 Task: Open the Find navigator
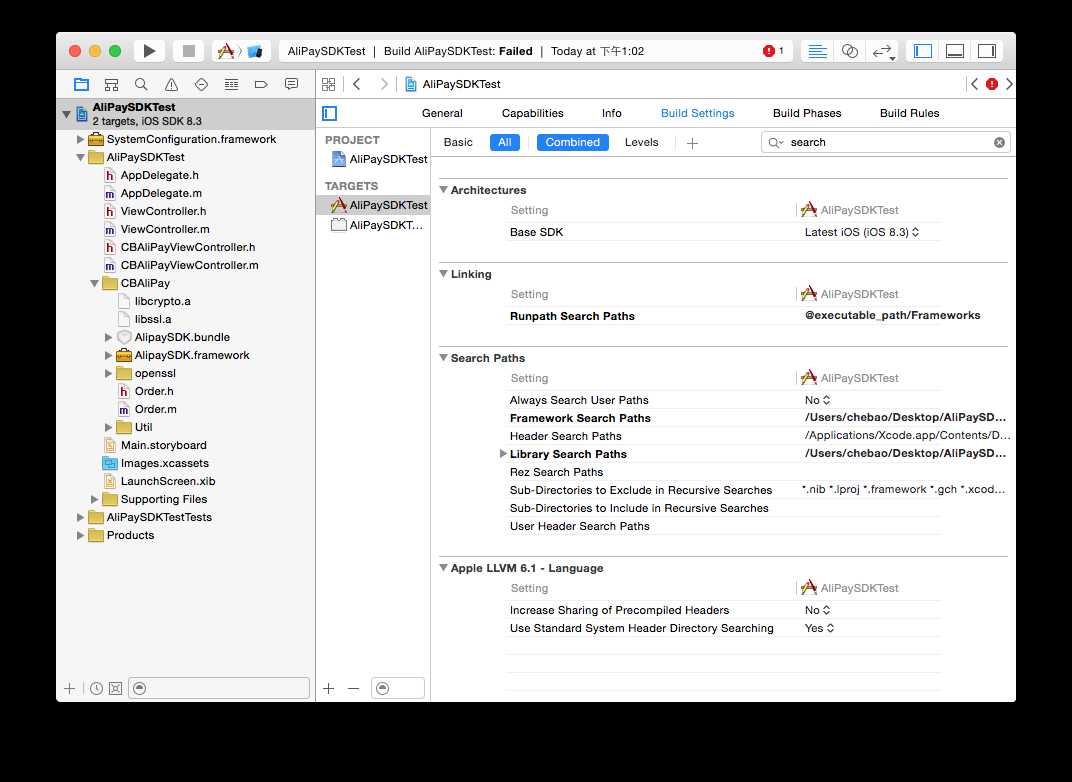141,84
